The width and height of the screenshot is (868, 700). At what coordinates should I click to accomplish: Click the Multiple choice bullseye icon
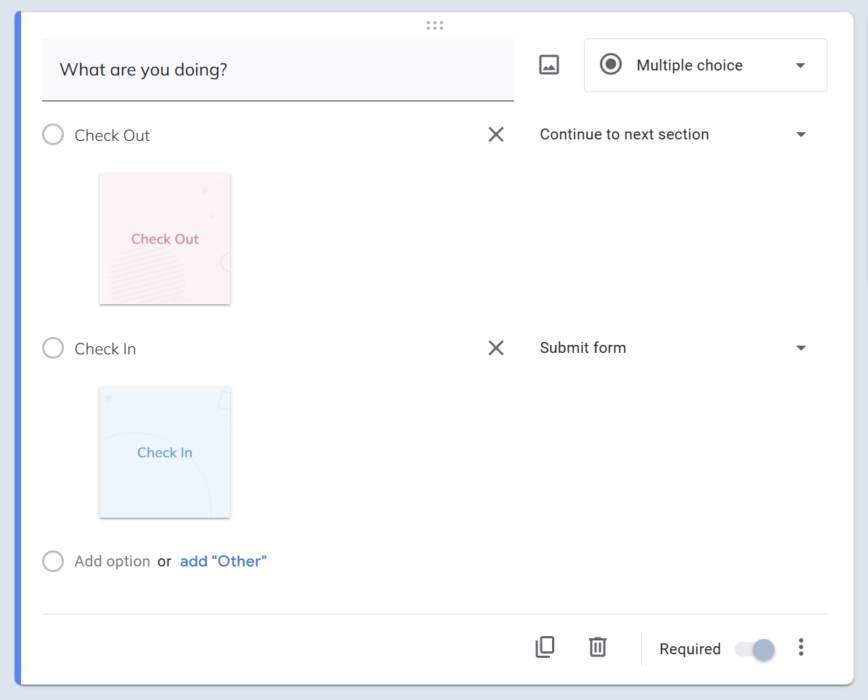click(610, 65)
